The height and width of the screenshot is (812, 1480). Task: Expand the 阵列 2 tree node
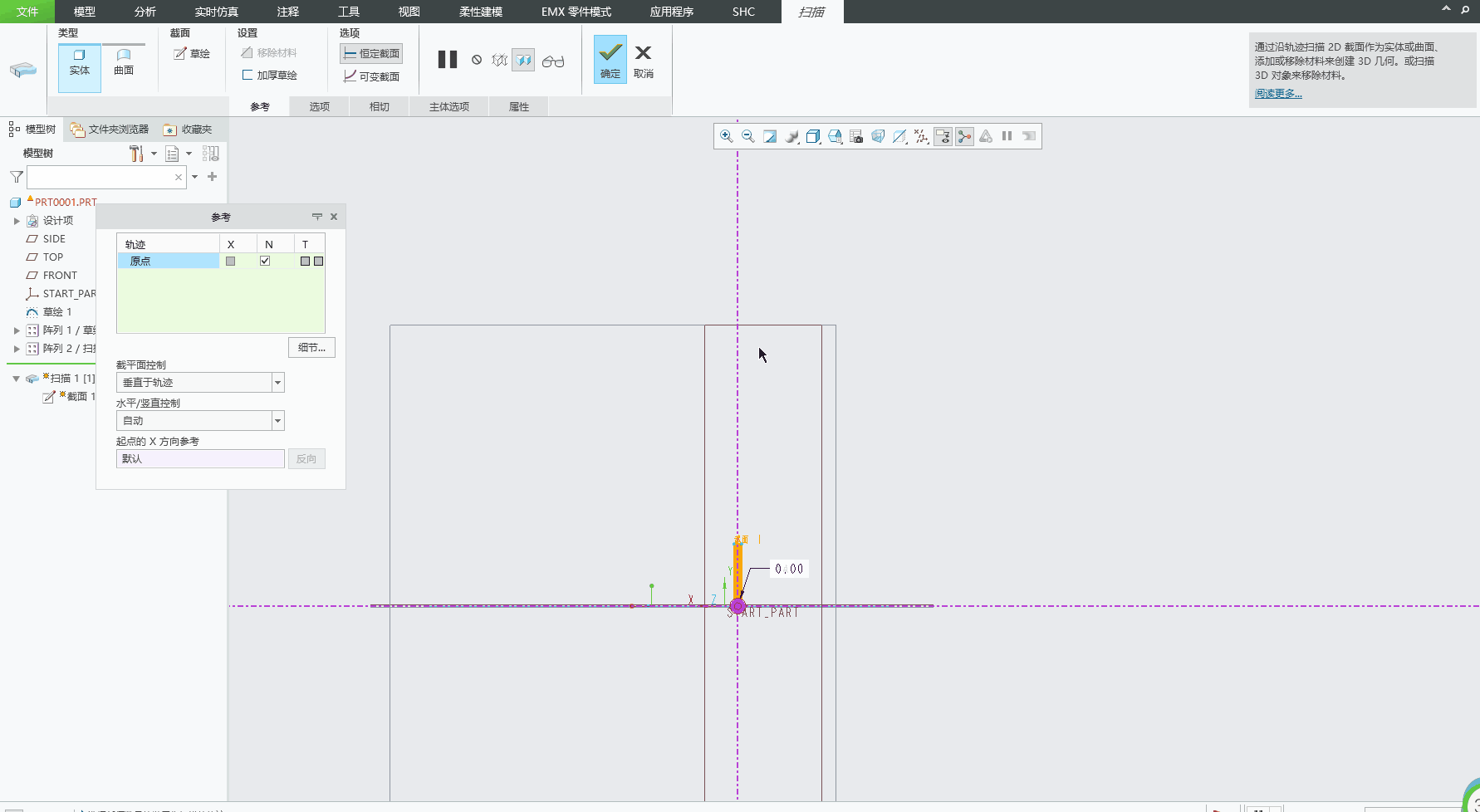[16, 349]
